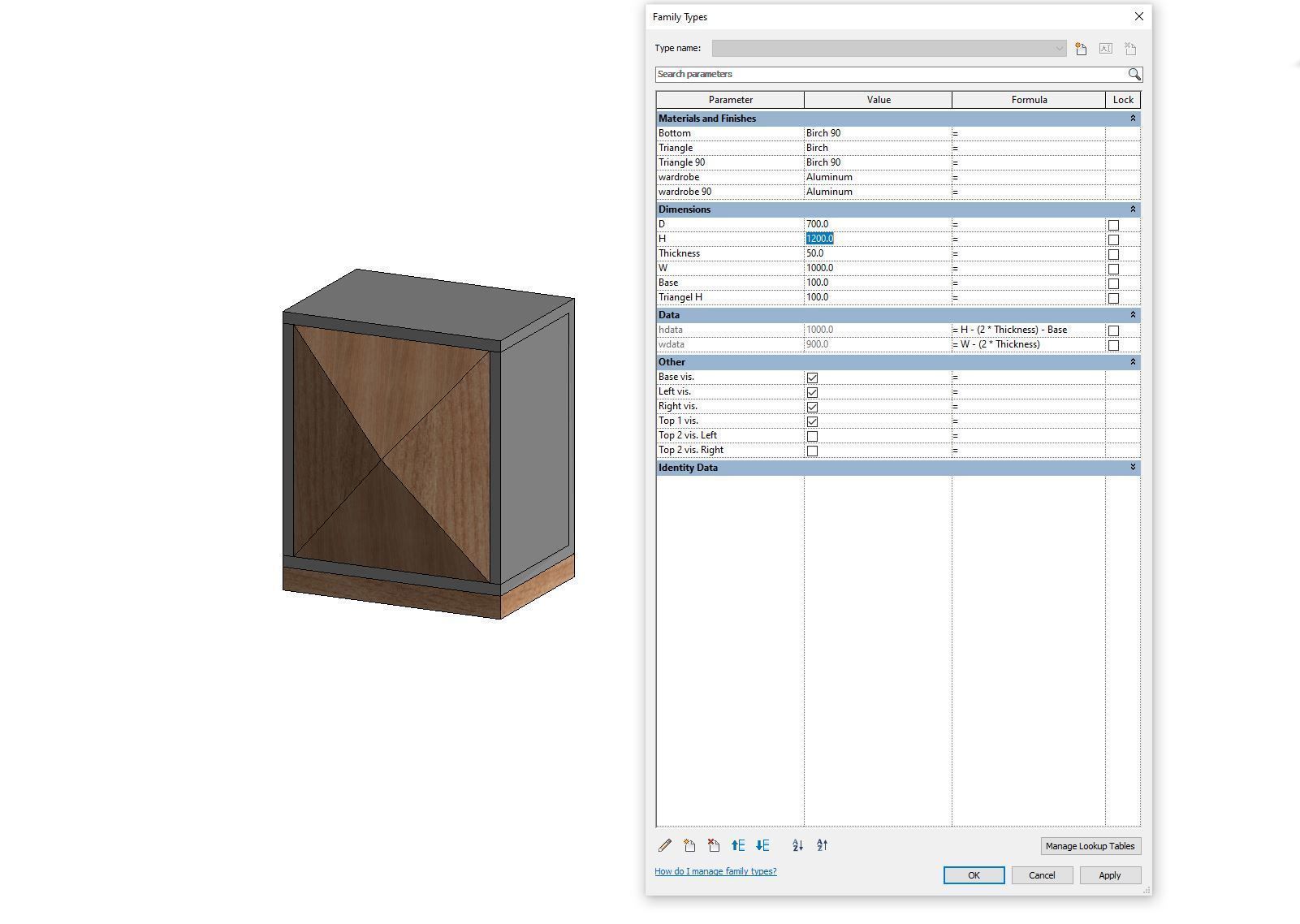Open the Type name dropdown
Viewport: 1300px width, 924px height.
click(x=1059, y=48)
